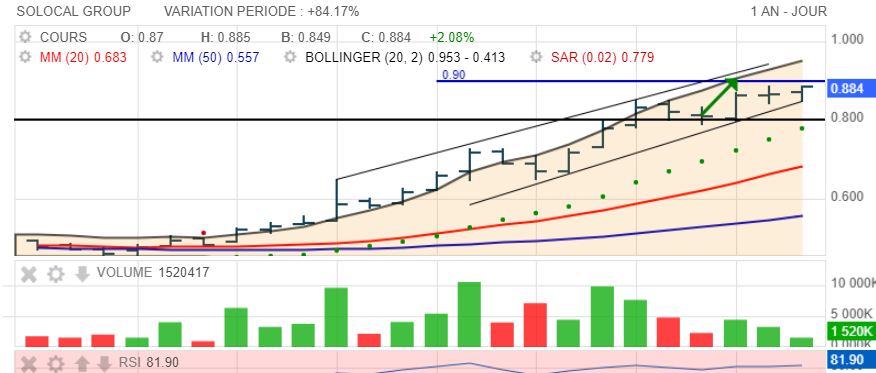Click the SOLOCAL GROUP title
The width and height of the screenshot is (876, 373).
[x=74, y=11]
